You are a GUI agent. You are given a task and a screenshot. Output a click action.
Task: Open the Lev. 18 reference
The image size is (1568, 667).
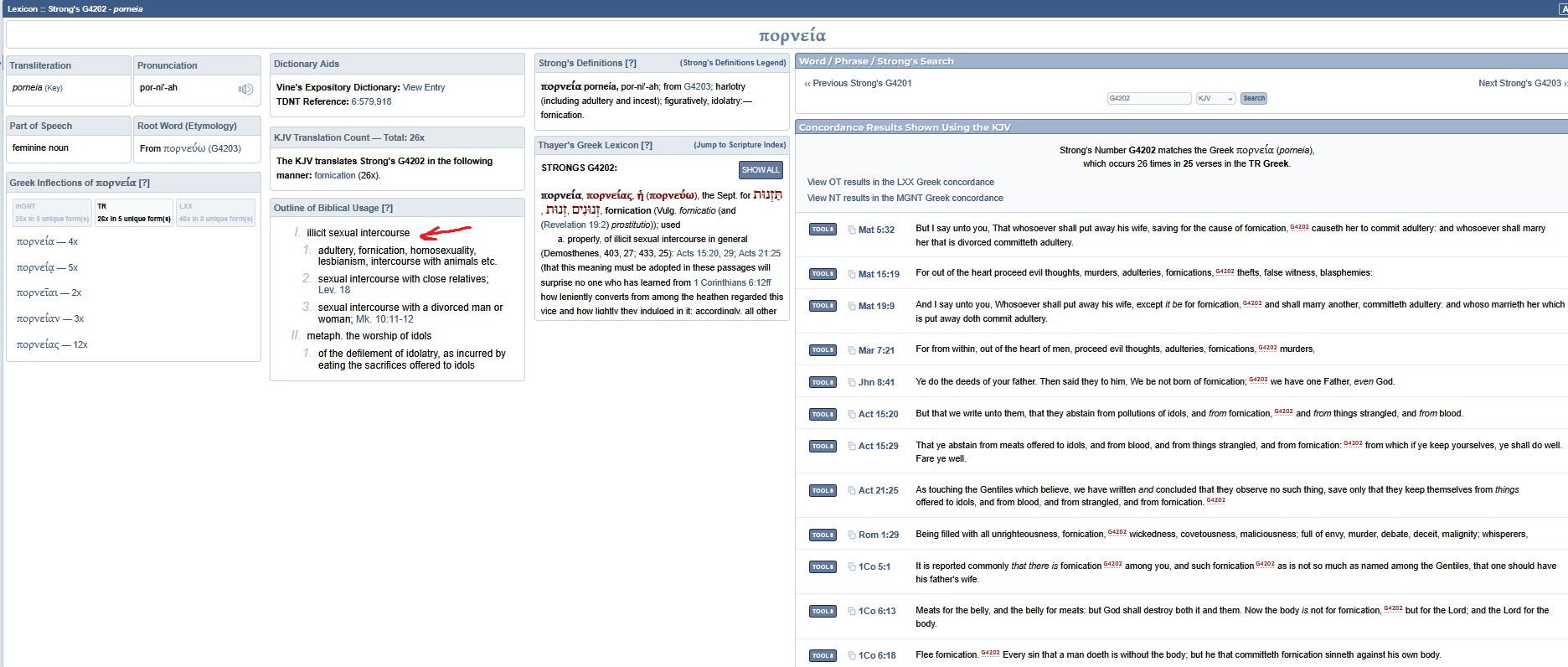click(x=334, y=290)
